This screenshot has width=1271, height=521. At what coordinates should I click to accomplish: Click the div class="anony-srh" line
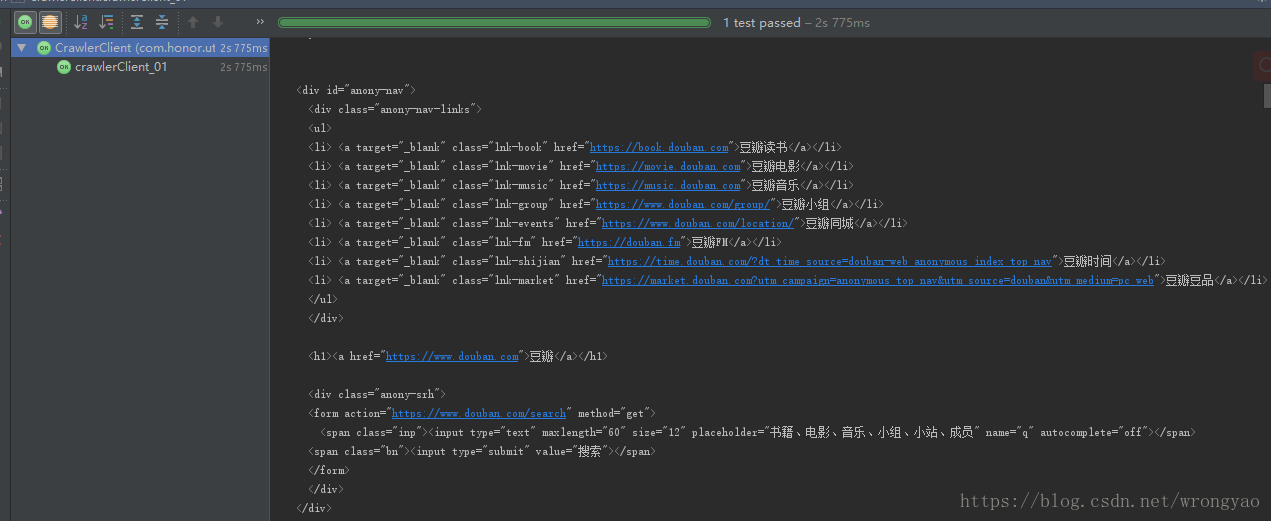click(x=377, y=394)
